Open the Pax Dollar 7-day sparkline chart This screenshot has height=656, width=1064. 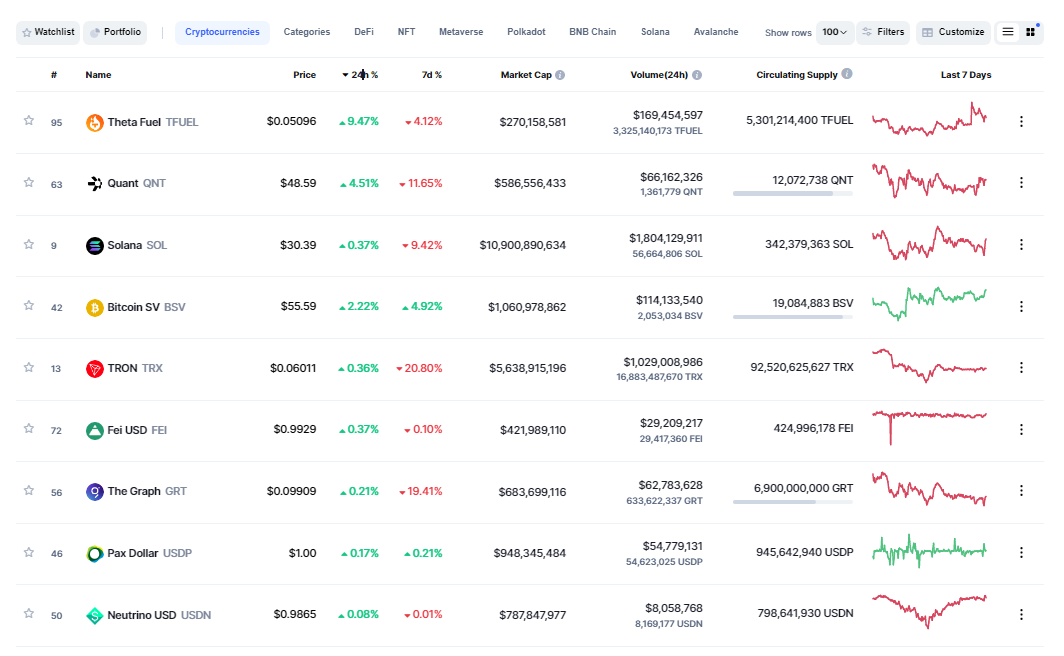coord(929,551)
